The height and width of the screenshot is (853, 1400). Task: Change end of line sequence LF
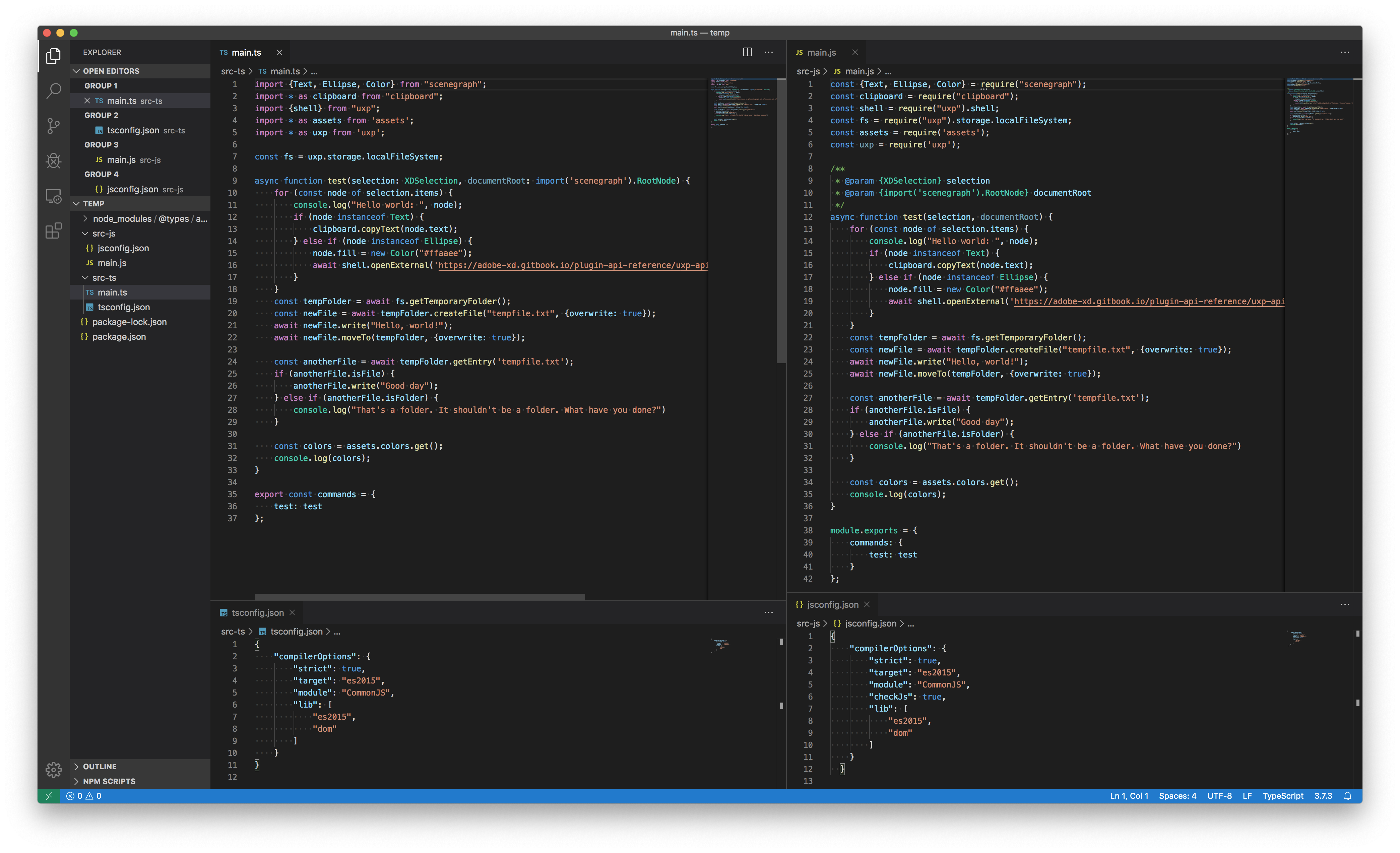(x=1247, y=796)
